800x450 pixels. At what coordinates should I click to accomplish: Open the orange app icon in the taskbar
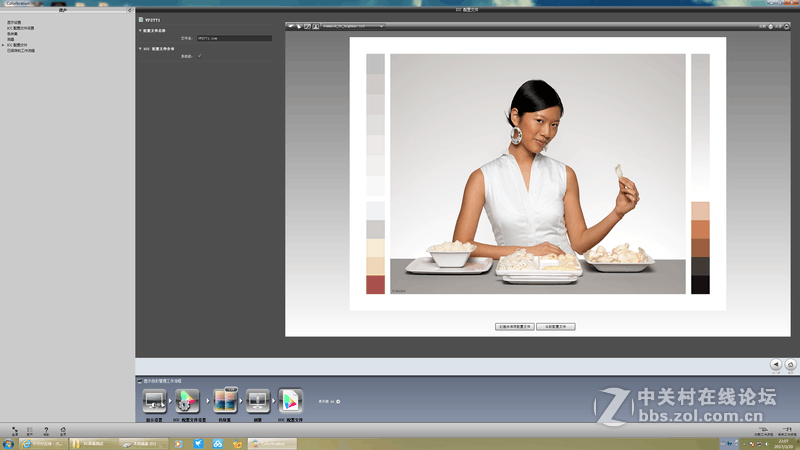[238, 444]
